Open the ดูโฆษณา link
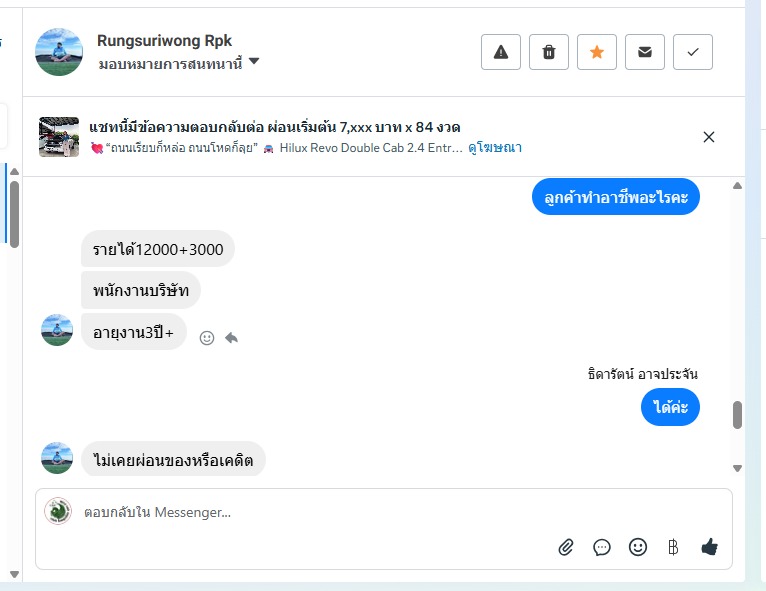 coord(495,148)
